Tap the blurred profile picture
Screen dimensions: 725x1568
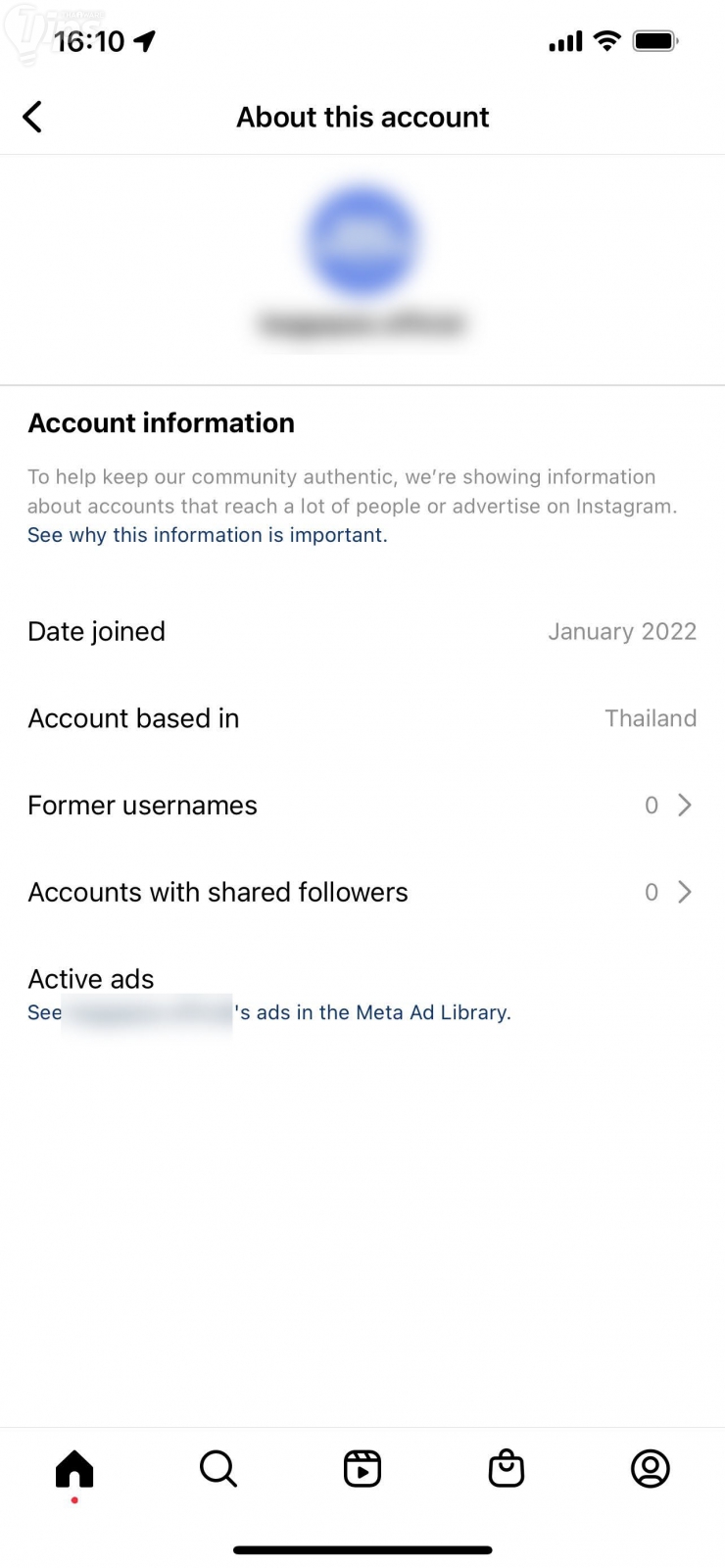click(x=362, y=241)
